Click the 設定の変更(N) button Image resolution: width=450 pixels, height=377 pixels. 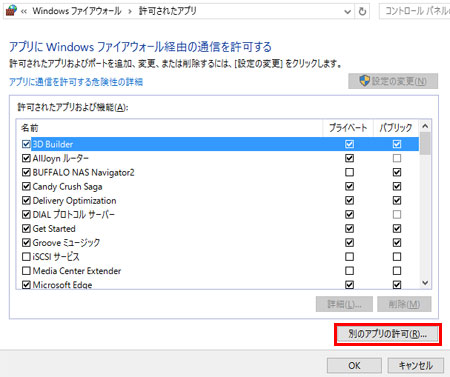(x=393, y=81)
